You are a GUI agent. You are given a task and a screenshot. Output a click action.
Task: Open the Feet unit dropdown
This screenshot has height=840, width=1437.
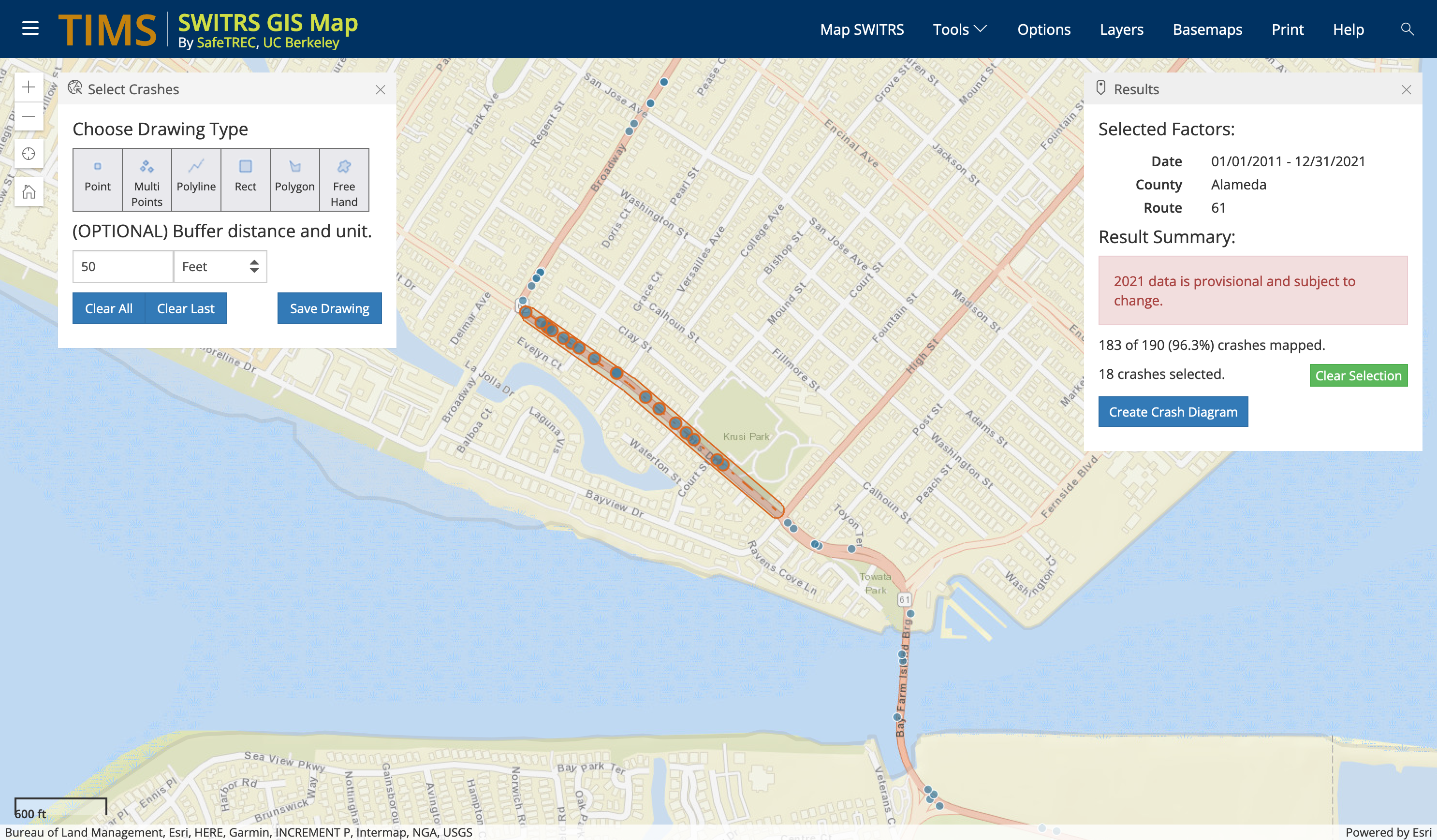(x=220, y=266)
